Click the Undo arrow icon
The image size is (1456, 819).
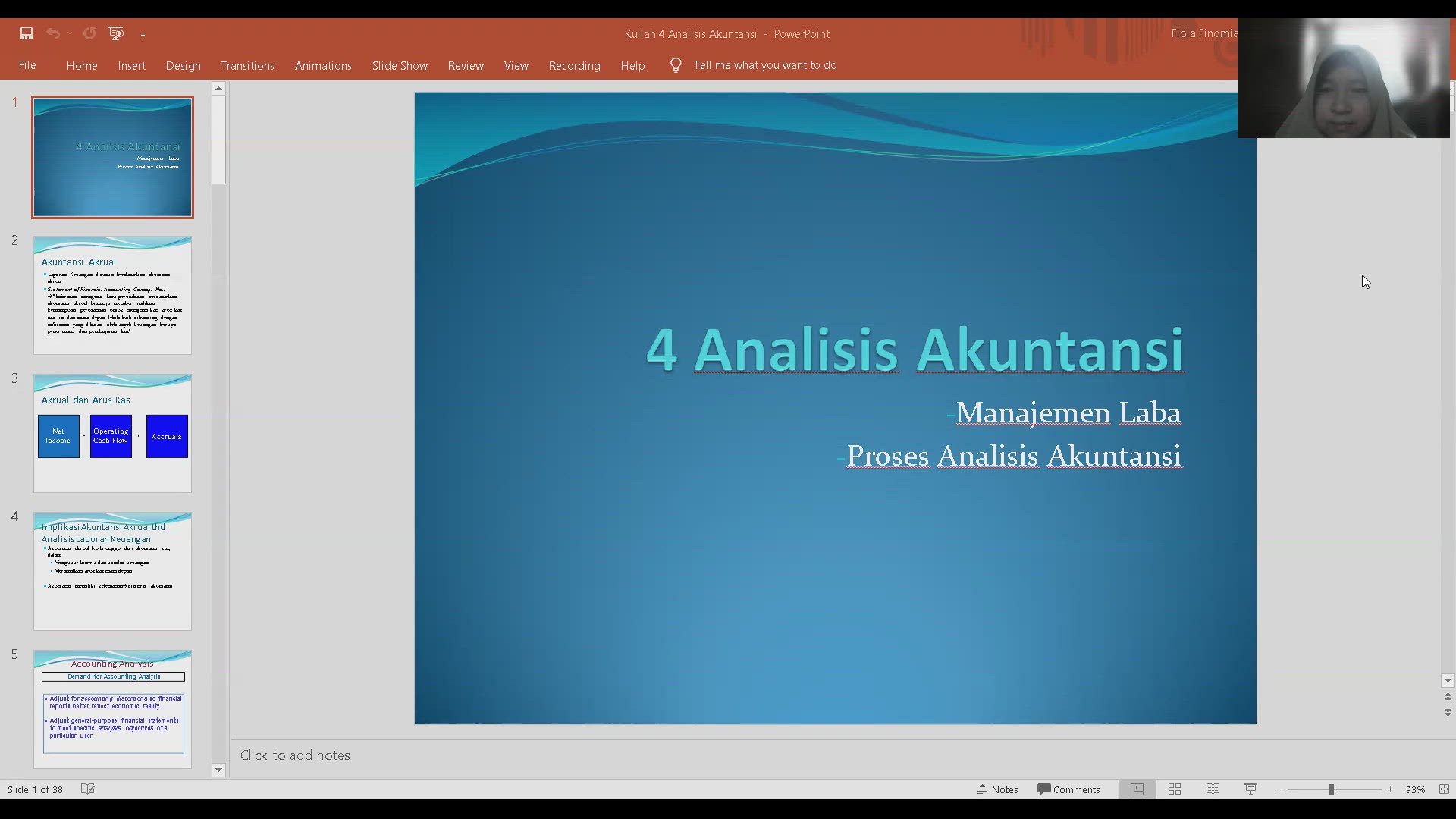pyautogui.click(x=52, y=33)
